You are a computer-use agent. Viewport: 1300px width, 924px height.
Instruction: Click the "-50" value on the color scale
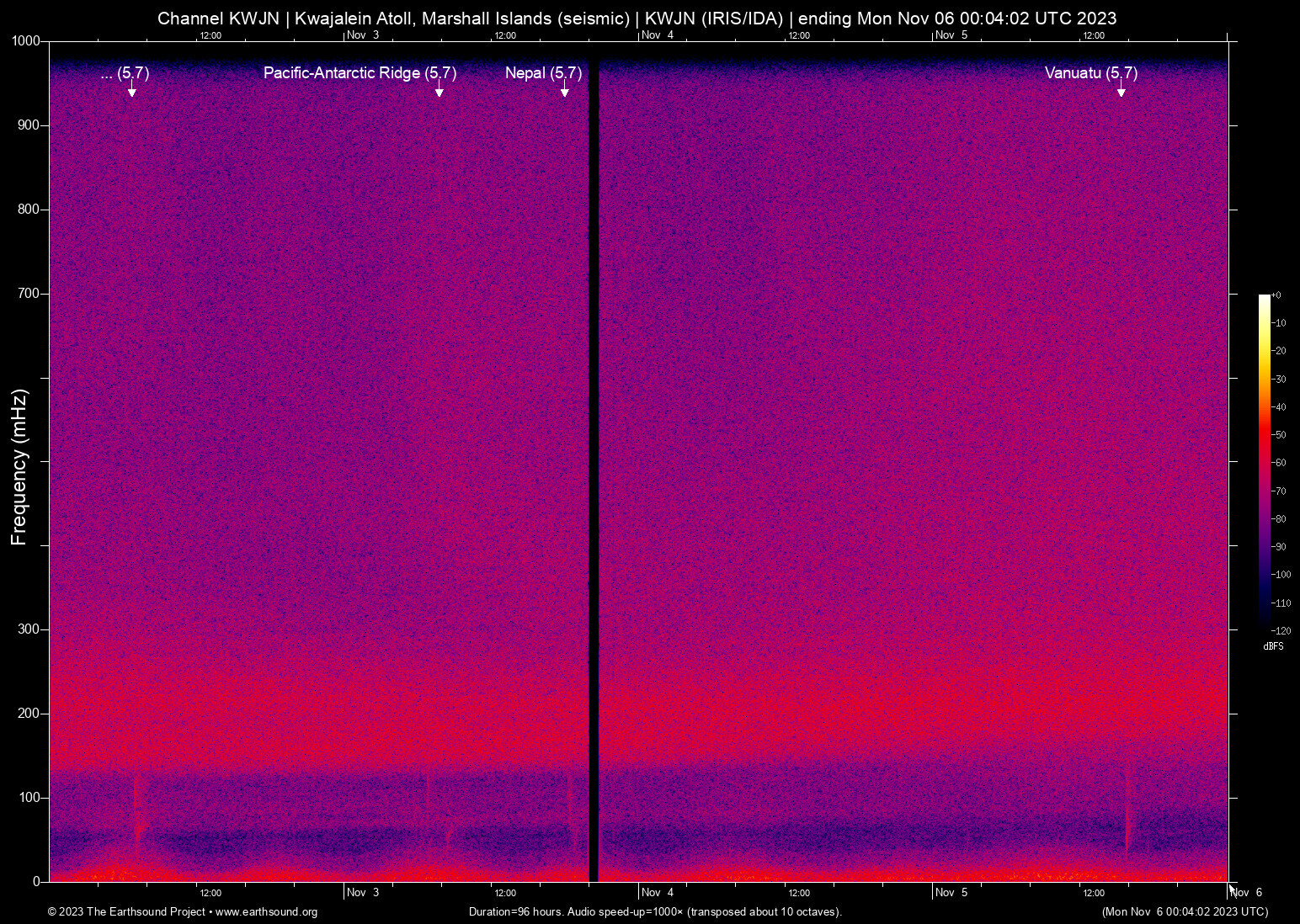[x=1279, y=435]
